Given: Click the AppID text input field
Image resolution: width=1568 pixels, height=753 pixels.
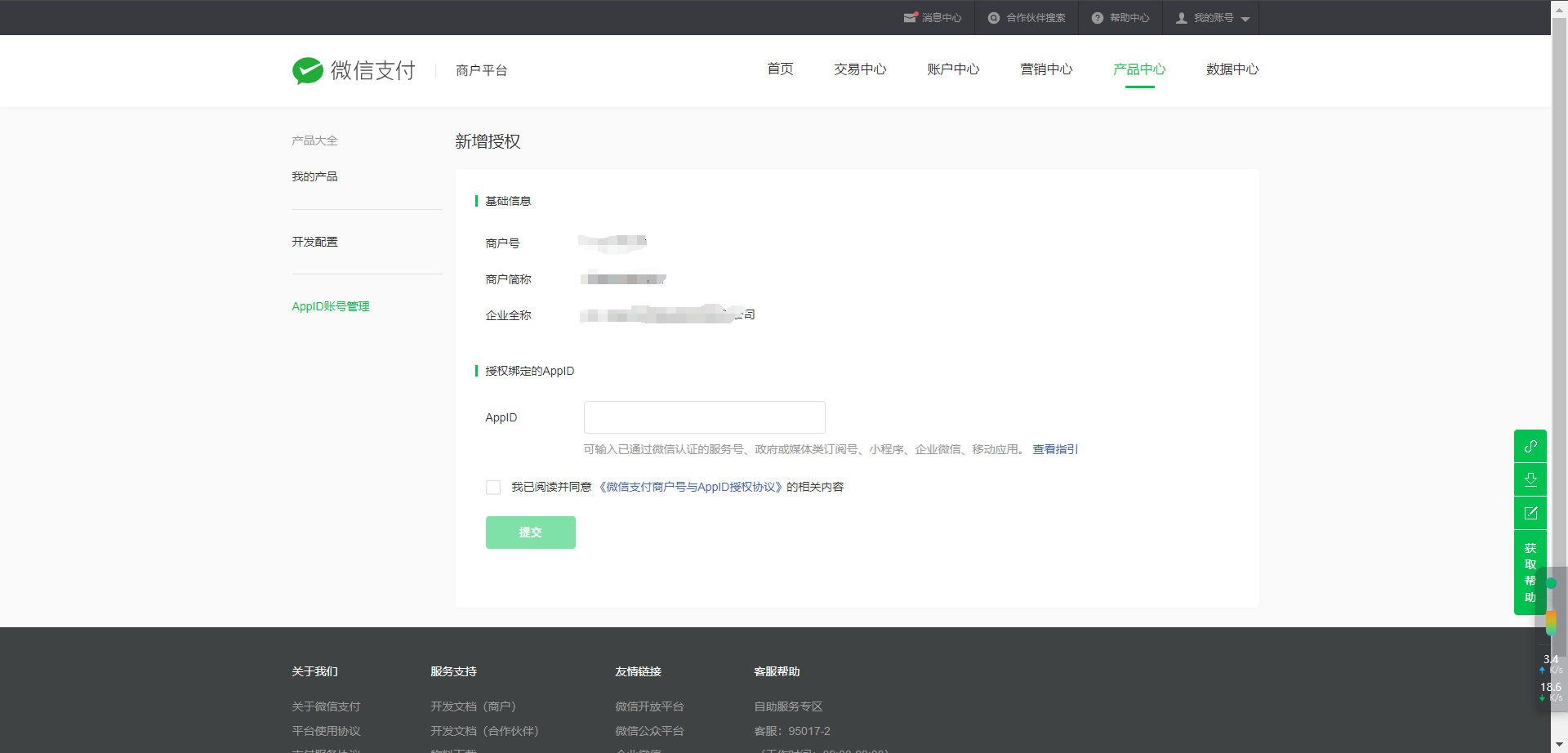Looking at the screenshot, I should (x=705, y=417).
